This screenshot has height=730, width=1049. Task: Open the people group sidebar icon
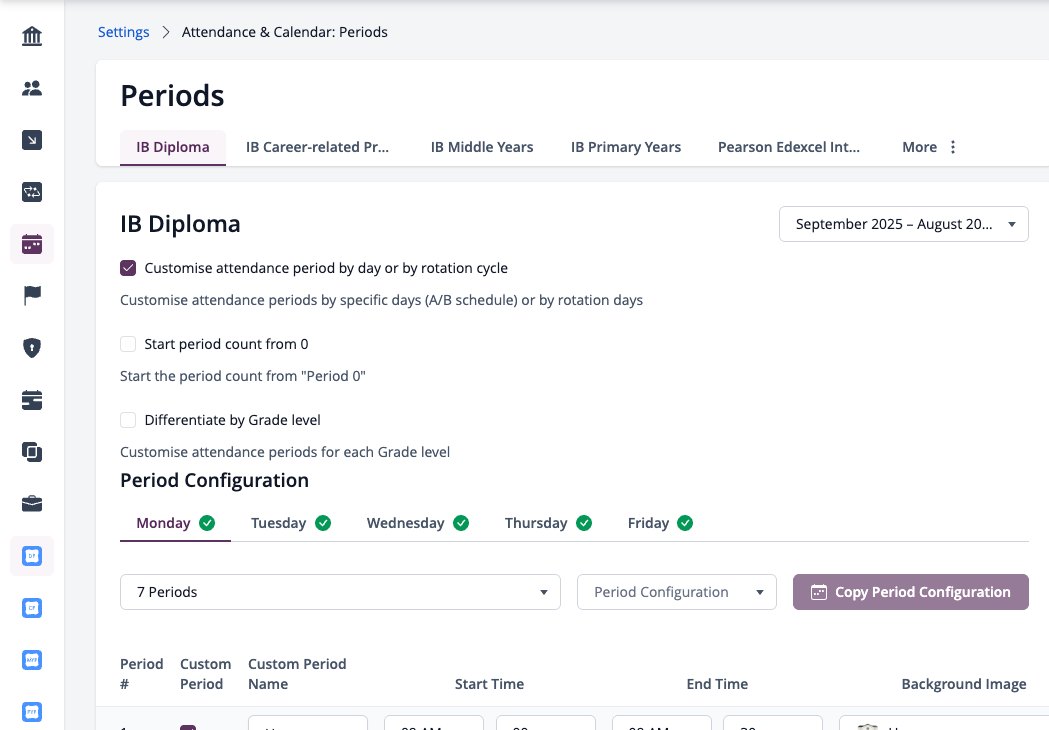tap(31, 88)
